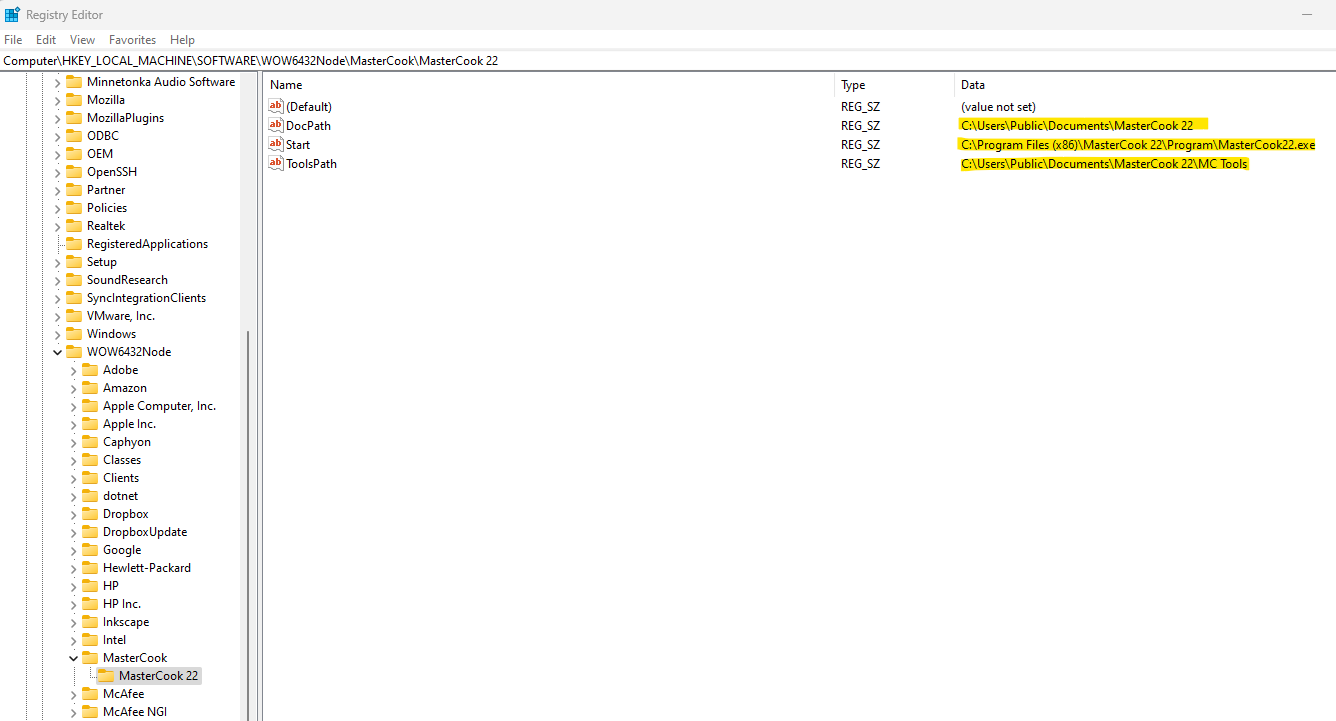Minimize the Registry Editor window
Viewport: 1336px width, 721px height.
point(1306,15)
